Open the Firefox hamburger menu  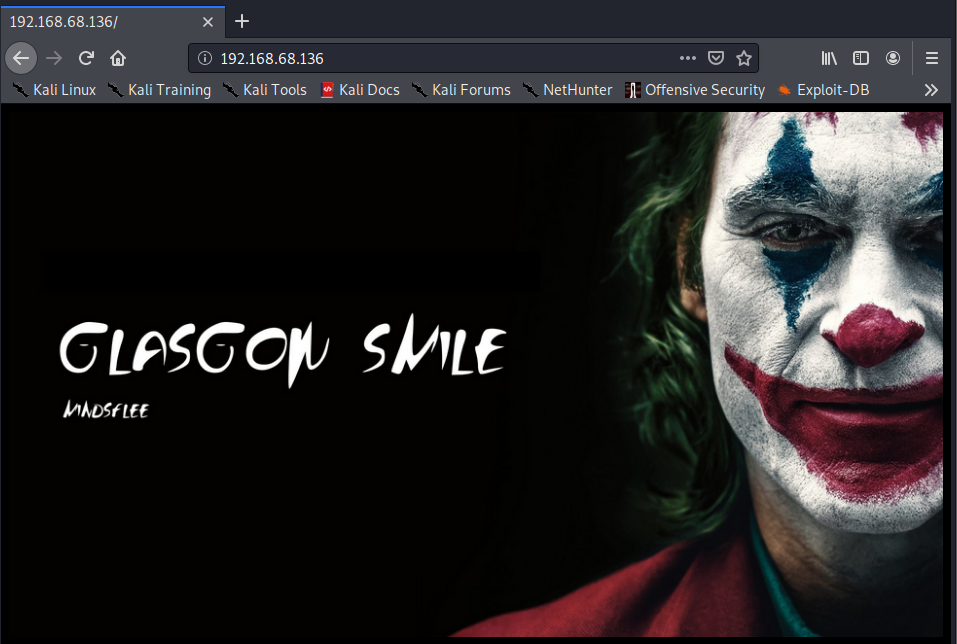click(931, 58)
